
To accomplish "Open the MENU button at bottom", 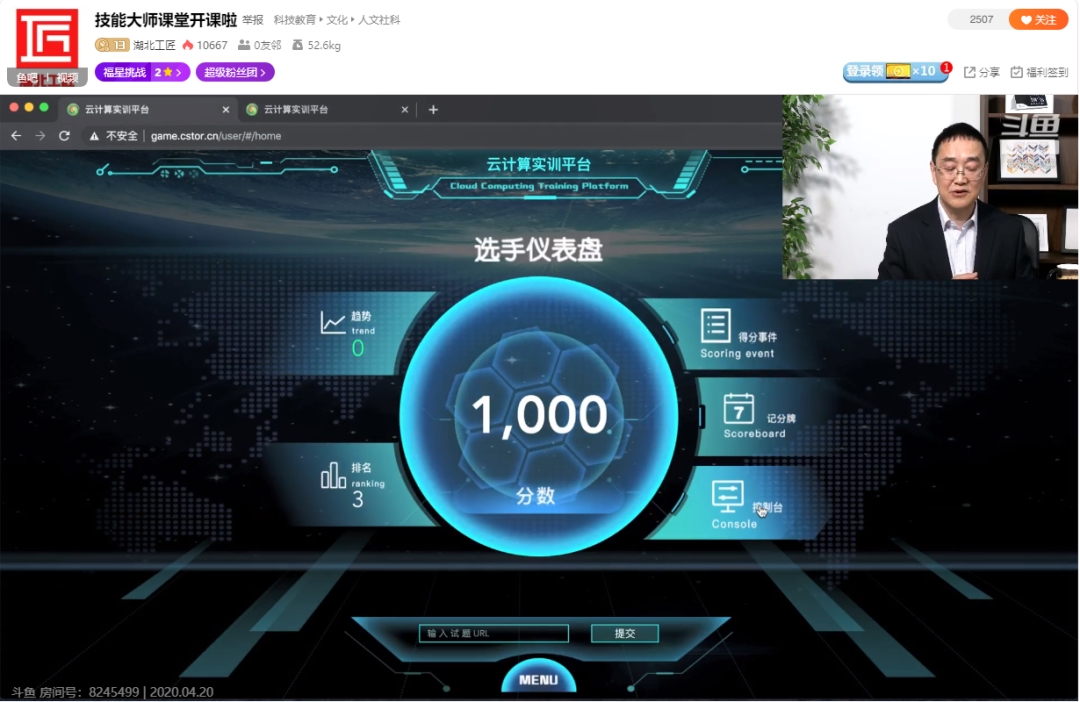I will coord(538,680).
